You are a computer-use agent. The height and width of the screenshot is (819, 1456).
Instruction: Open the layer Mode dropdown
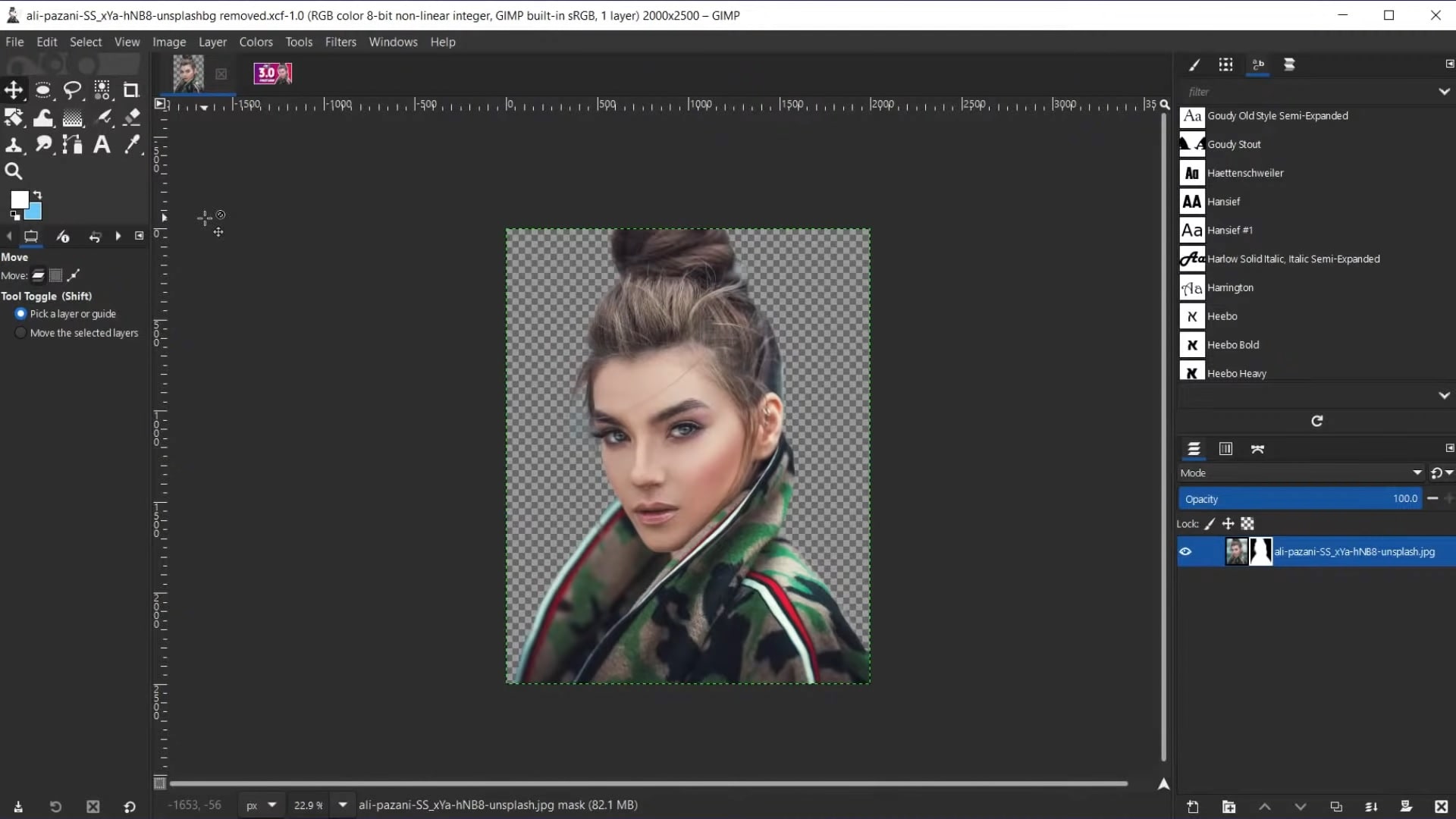pyautogui.click(x=1300, y=473)
